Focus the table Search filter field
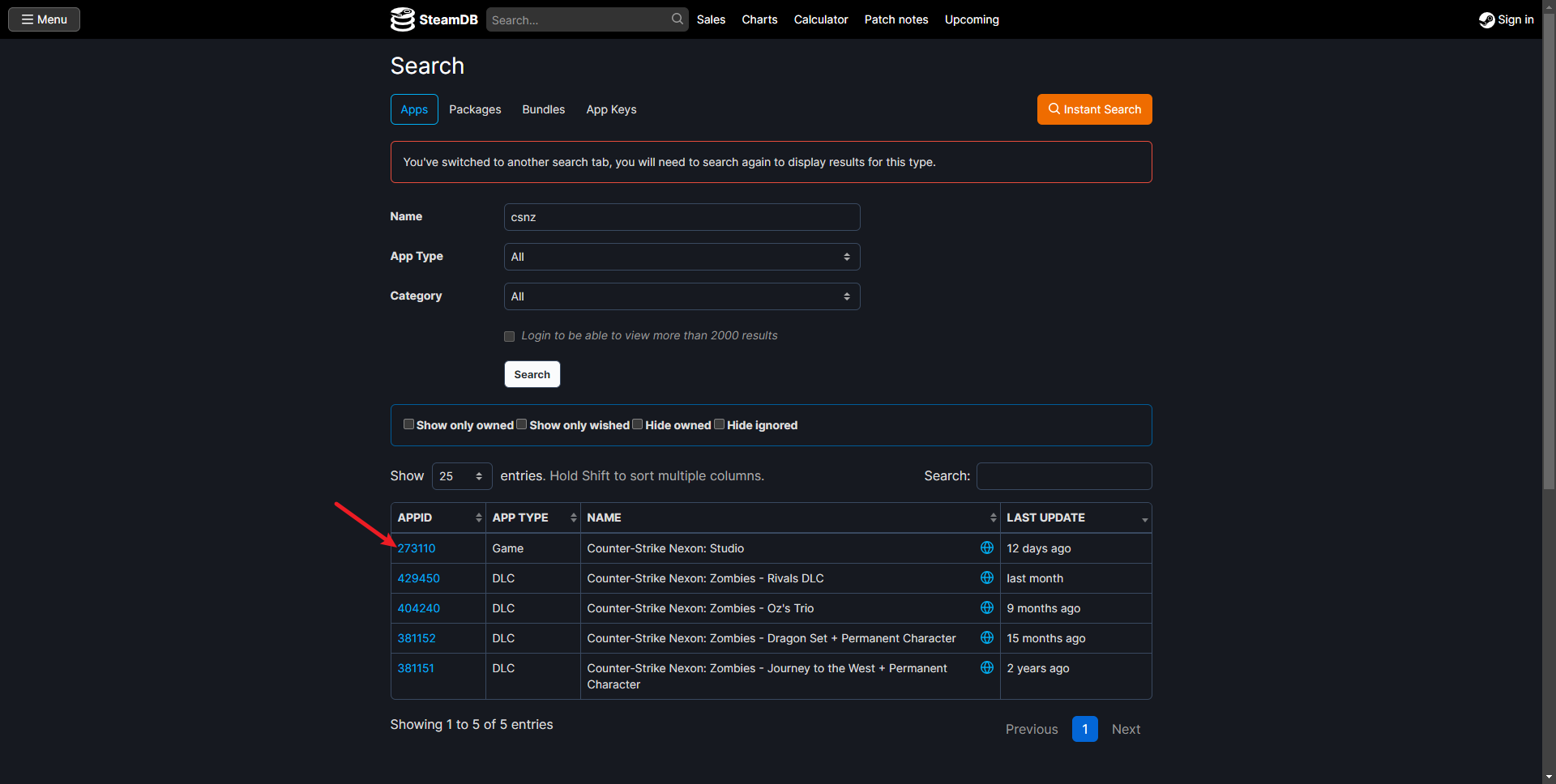 tap(1063, 476)
